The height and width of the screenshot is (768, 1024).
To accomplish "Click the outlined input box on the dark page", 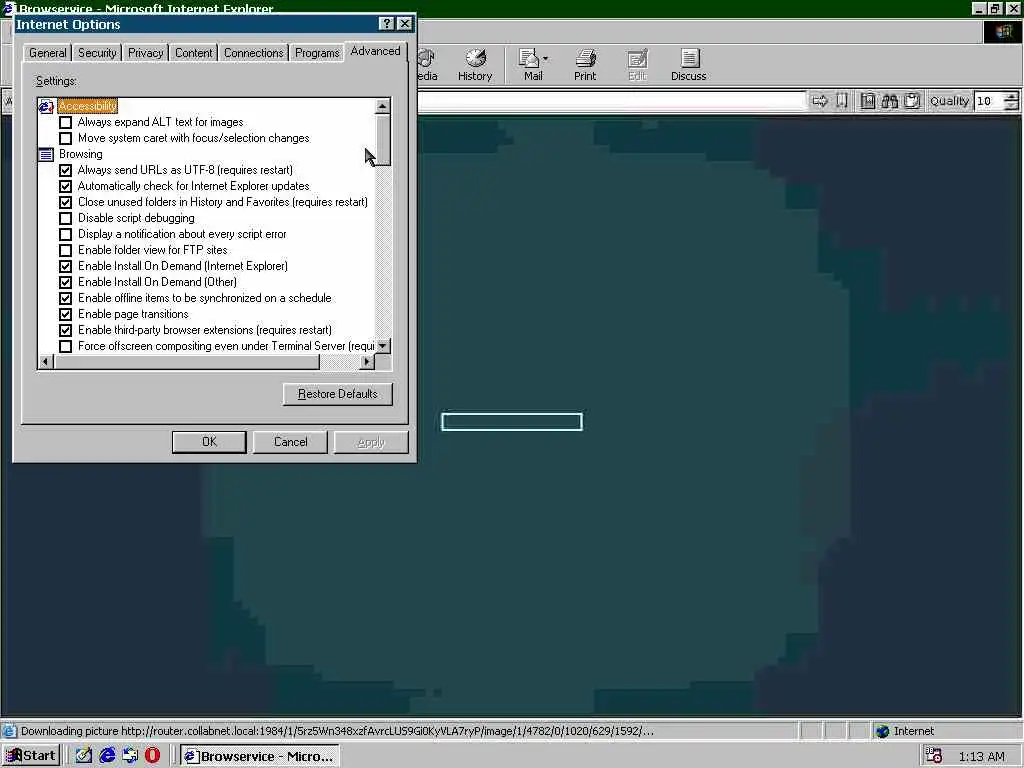I will tap(512, 422).
